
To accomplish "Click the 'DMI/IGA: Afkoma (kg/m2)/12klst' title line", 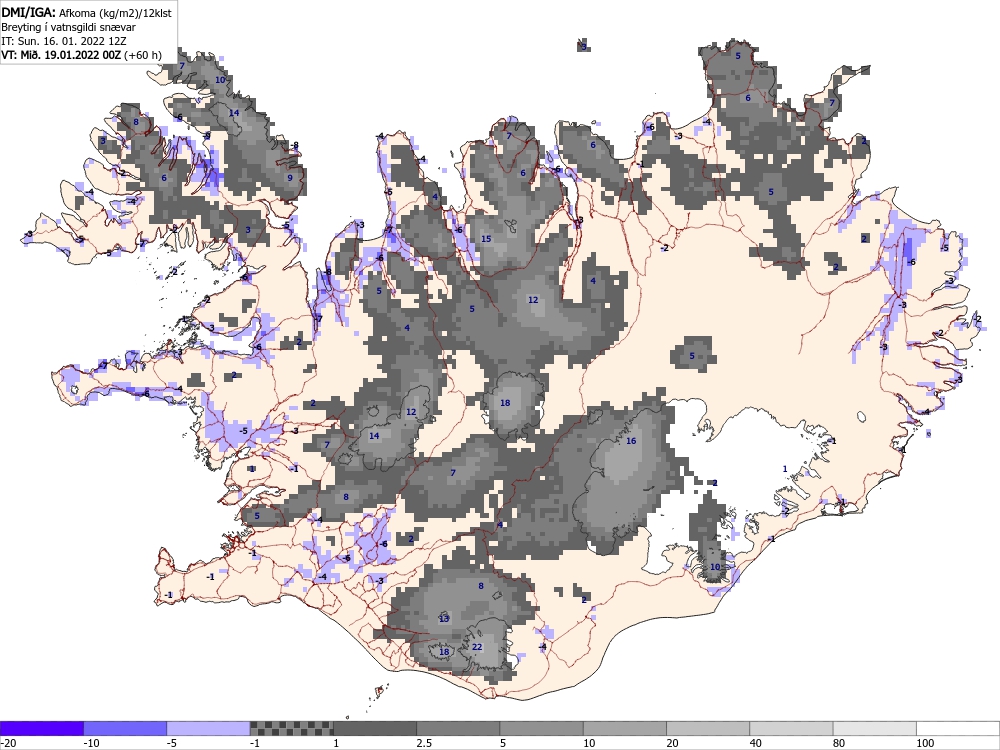I will (x=87, y=13).
